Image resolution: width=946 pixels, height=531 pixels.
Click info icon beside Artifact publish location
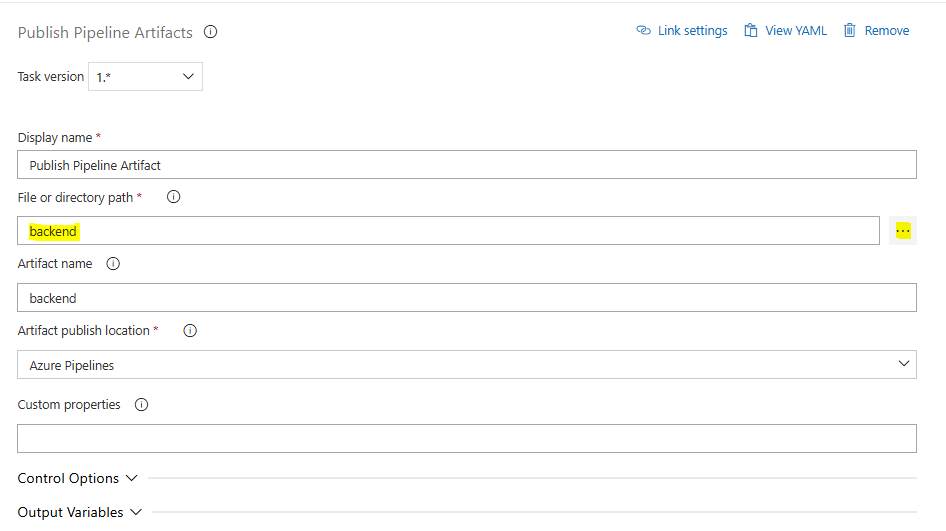coord(190,330)
